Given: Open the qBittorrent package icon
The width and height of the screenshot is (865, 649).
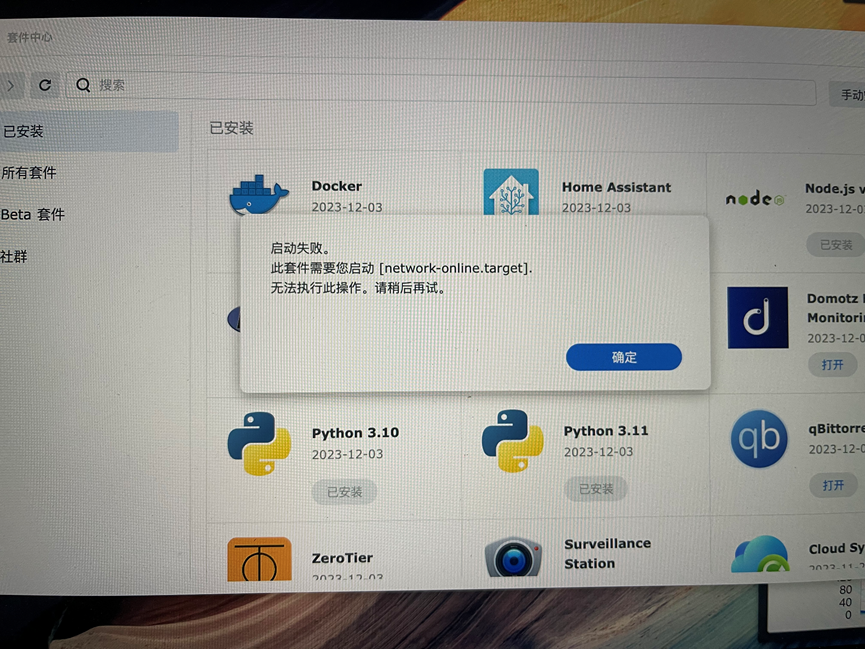Looking at the screenshot, I should point(758,440).
